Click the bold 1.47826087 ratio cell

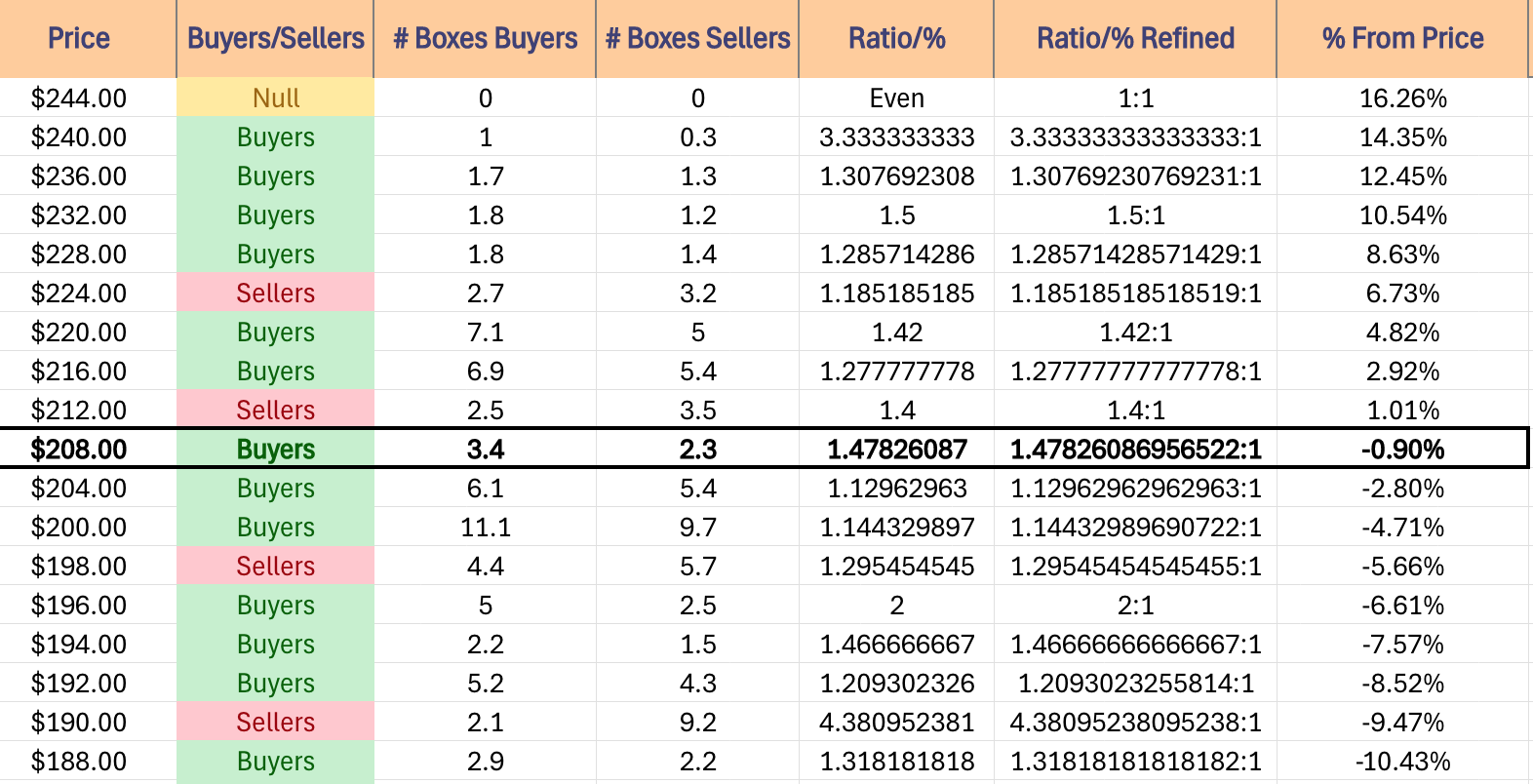(896, 449)
